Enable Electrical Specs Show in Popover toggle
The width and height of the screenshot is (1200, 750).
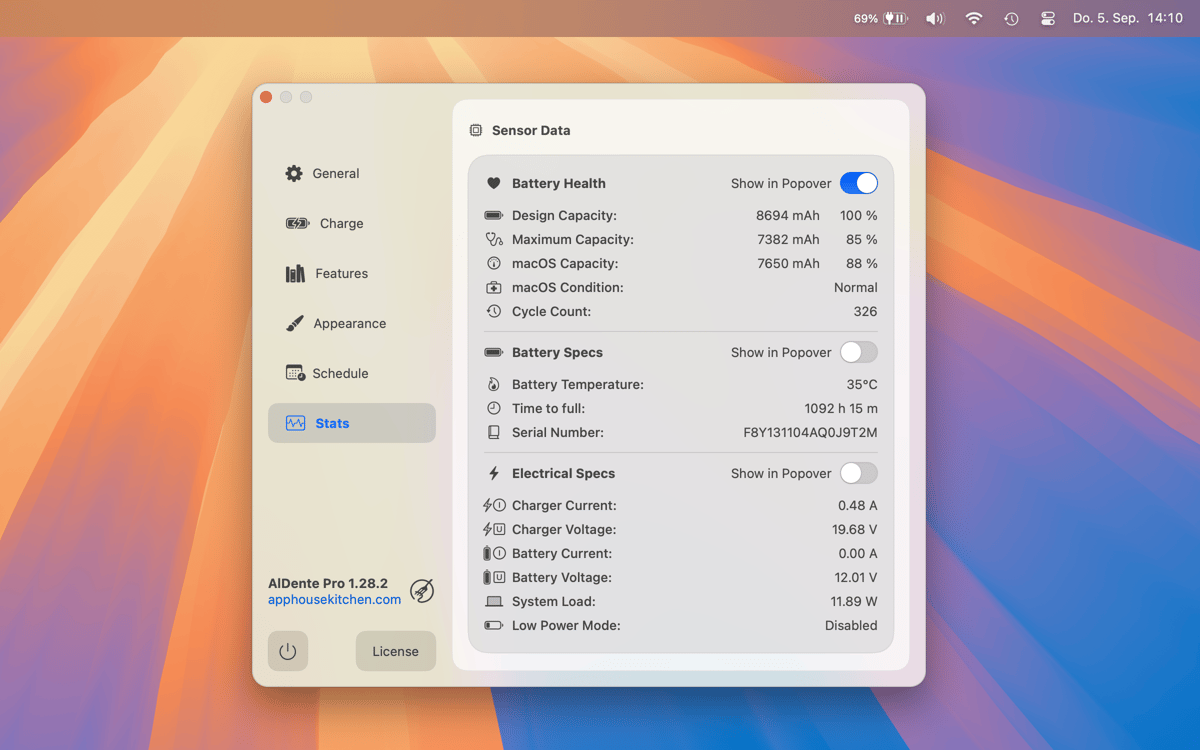[858, 473]
